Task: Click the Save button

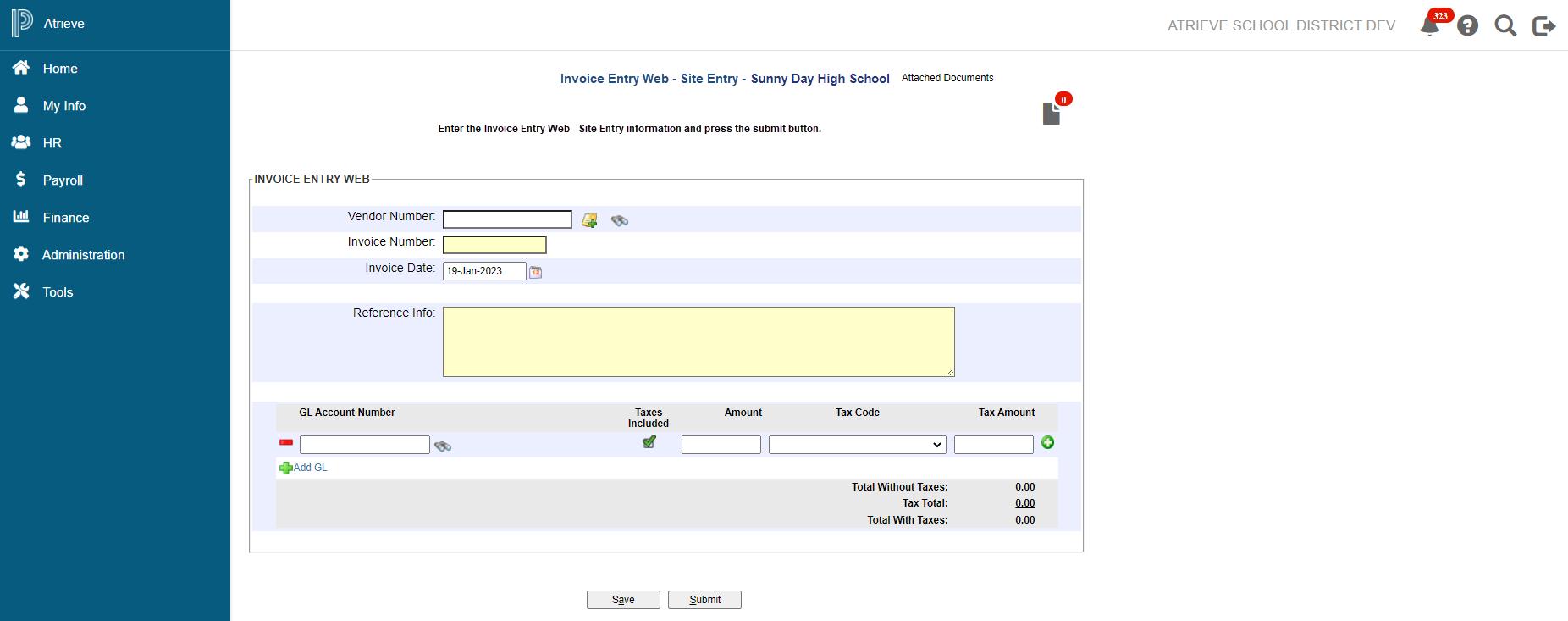Action: pos(623,600)
